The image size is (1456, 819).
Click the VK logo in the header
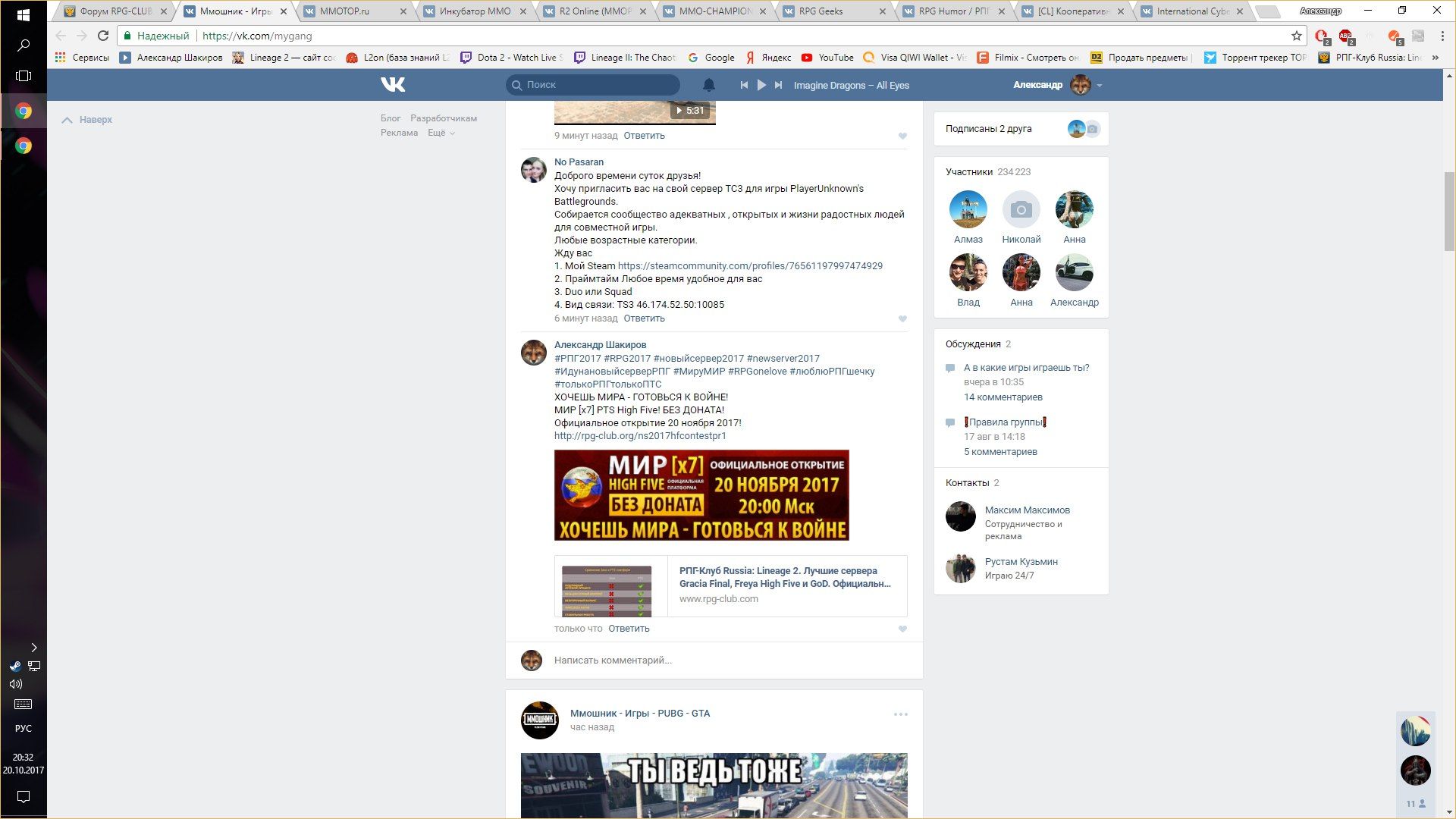(393, 84)
